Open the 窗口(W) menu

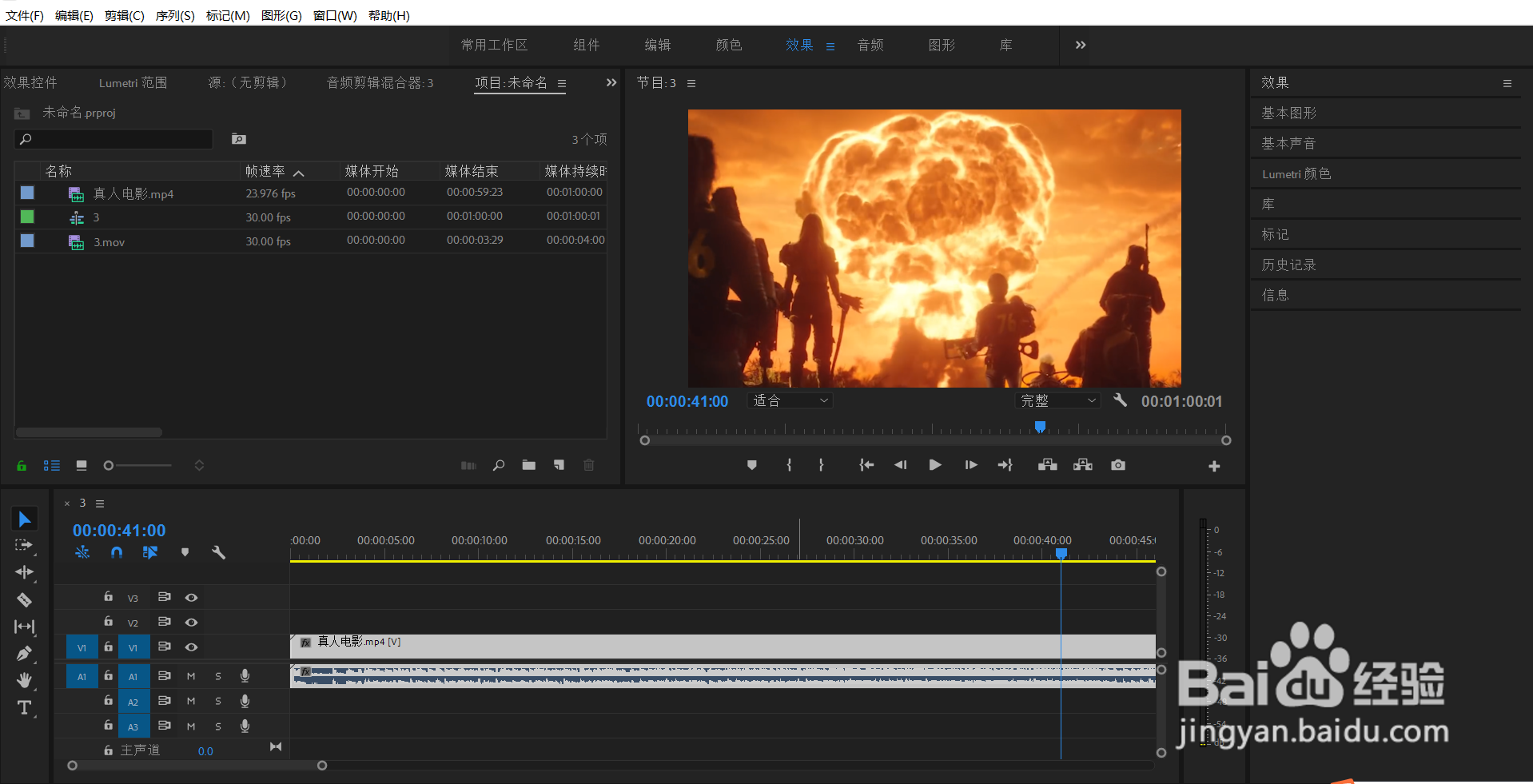tap(335, 15)
